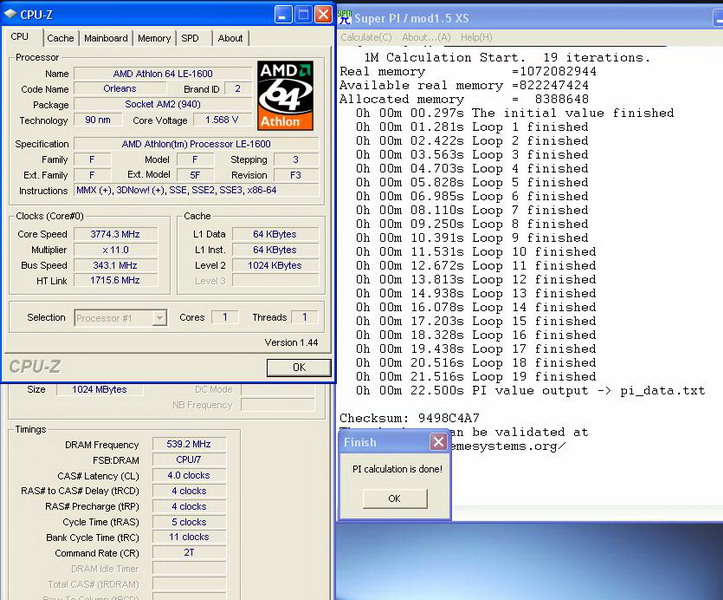
Task: Switch to the Cache tab in CPU-Z
Action: (60, 38)
